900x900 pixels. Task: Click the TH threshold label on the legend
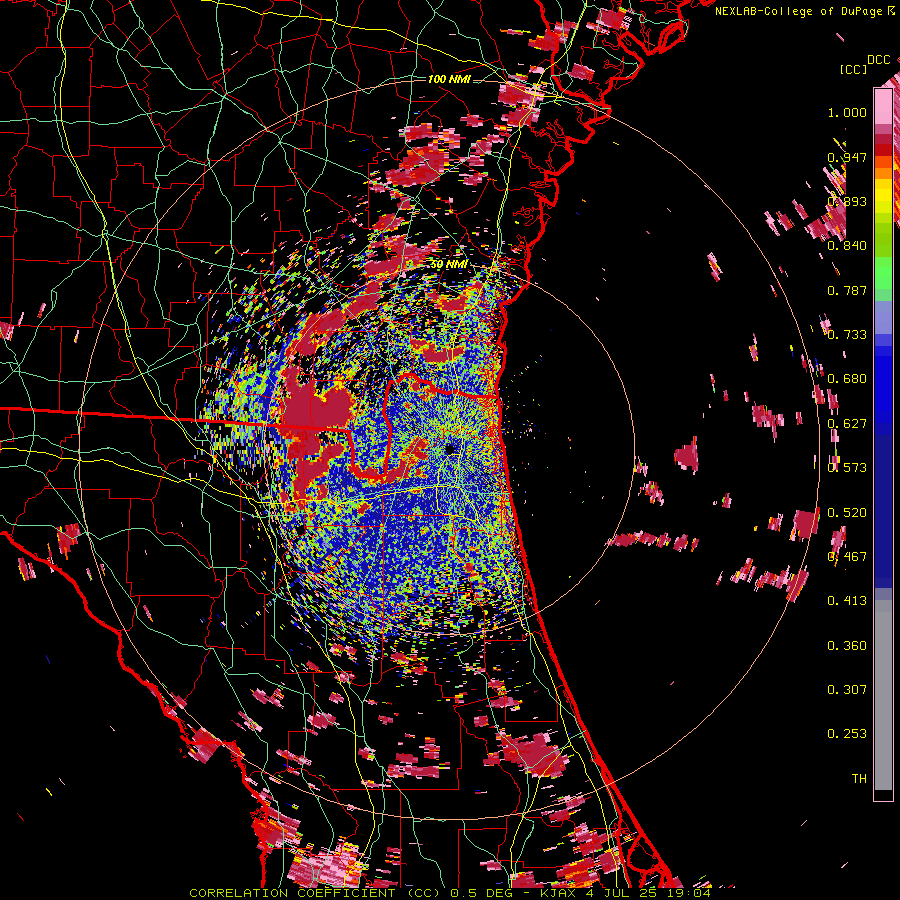(859, 778)
